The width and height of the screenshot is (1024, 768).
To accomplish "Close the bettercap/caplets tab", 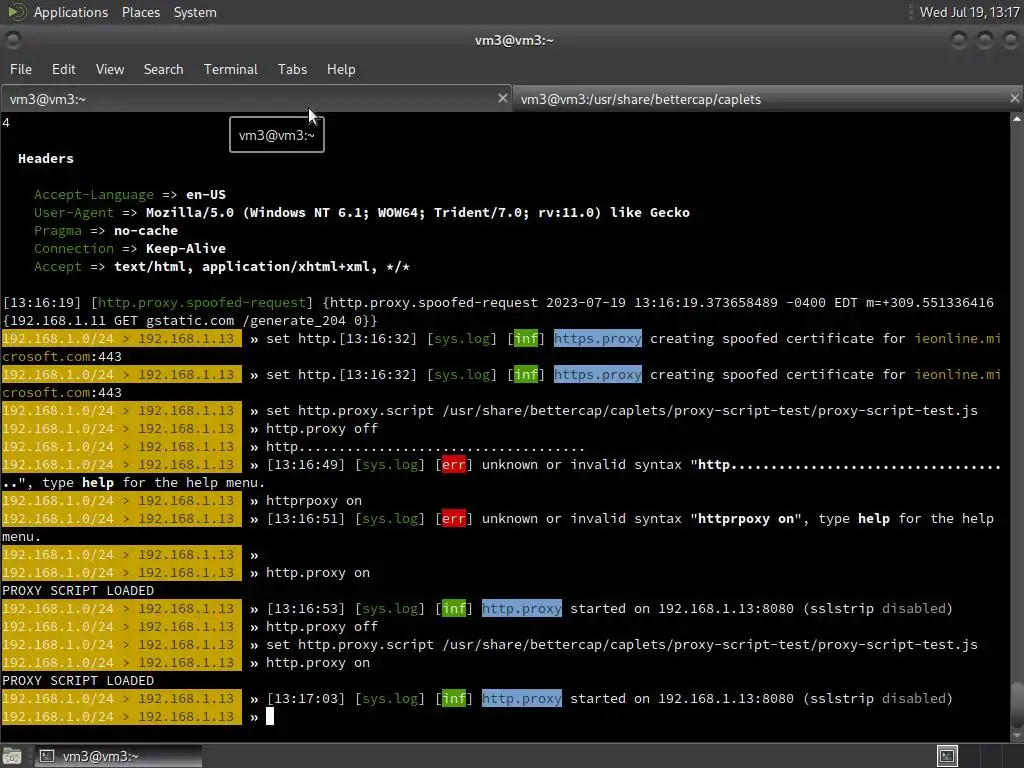I will [1014, 98].
